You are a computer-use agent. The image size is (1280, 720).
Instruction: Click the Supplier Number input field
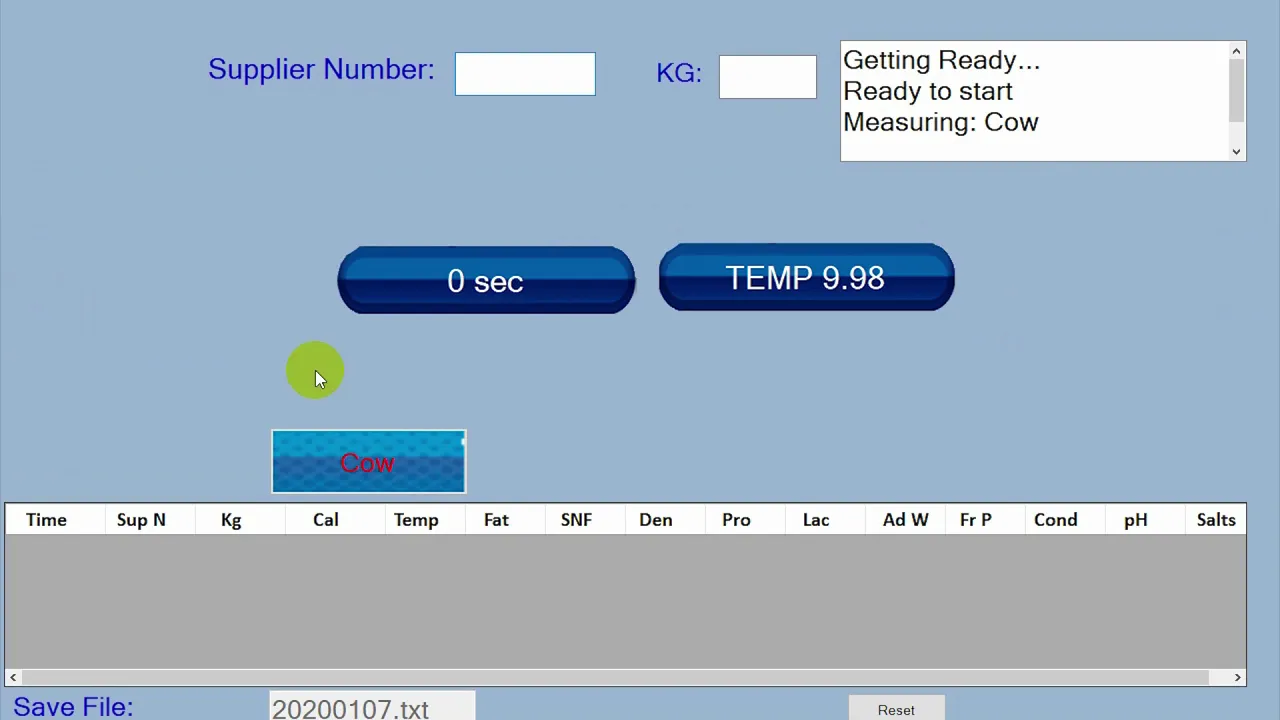click(x=525, y=74)
